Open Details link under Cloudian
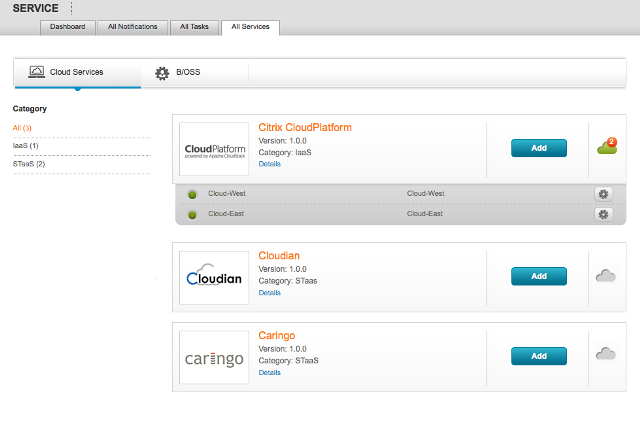The height and width of the screenshot is (426, 640). 270,293
